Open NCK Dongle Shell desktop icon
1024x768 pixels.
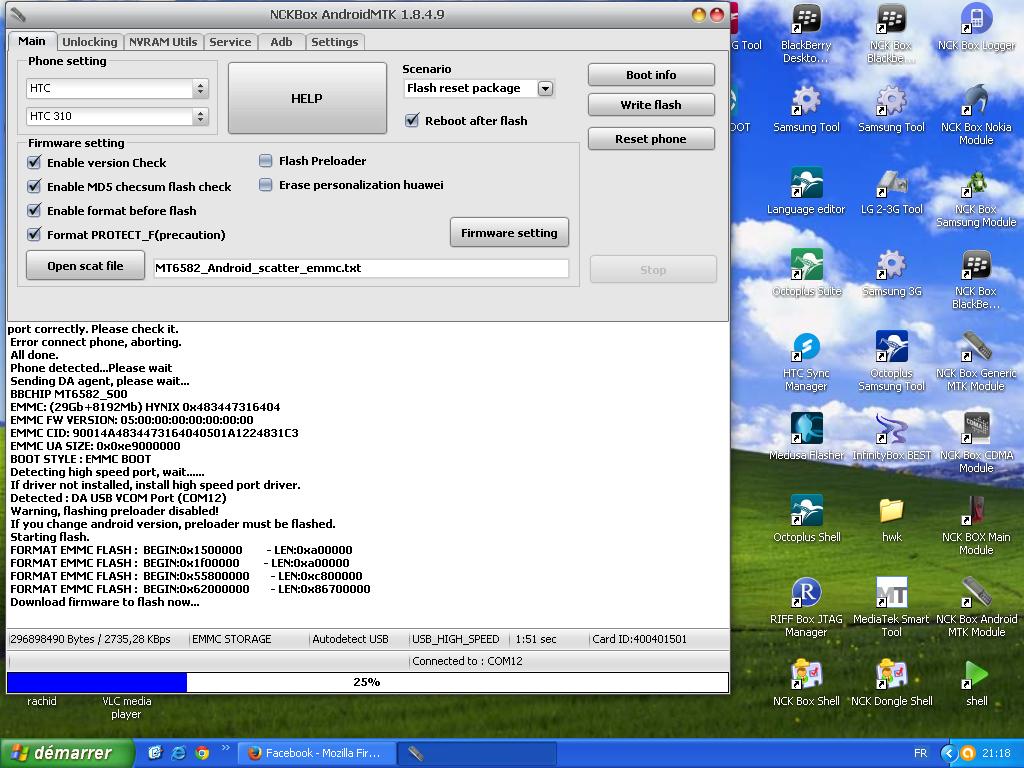pyautogui.click(x=891, y=682)
